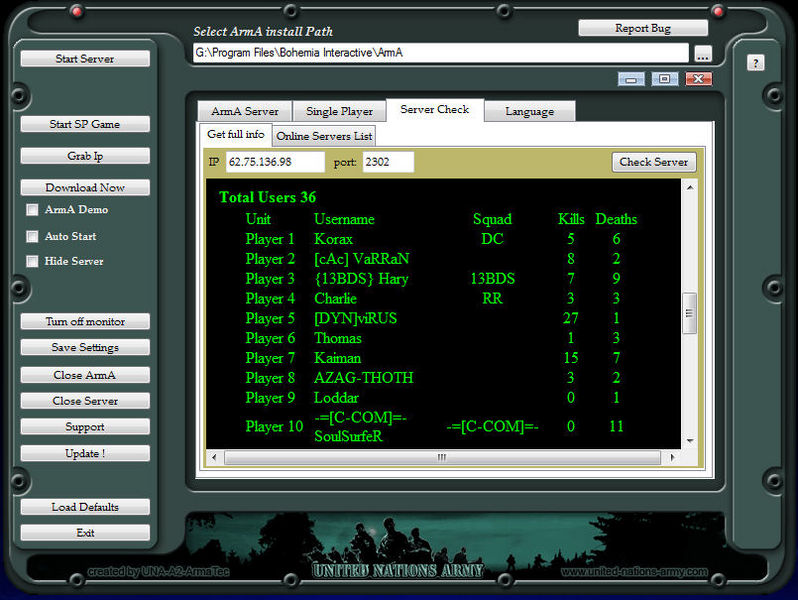Image resolution: width=798 pixels, height=600 pixels.
Task: Click the browse path ellipsis button
Action: [703, 54]
